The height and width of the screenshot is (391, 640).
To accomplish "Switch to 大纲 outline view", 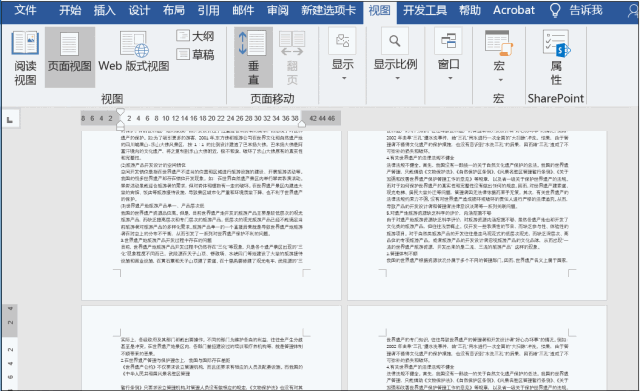I will [196, 36].
